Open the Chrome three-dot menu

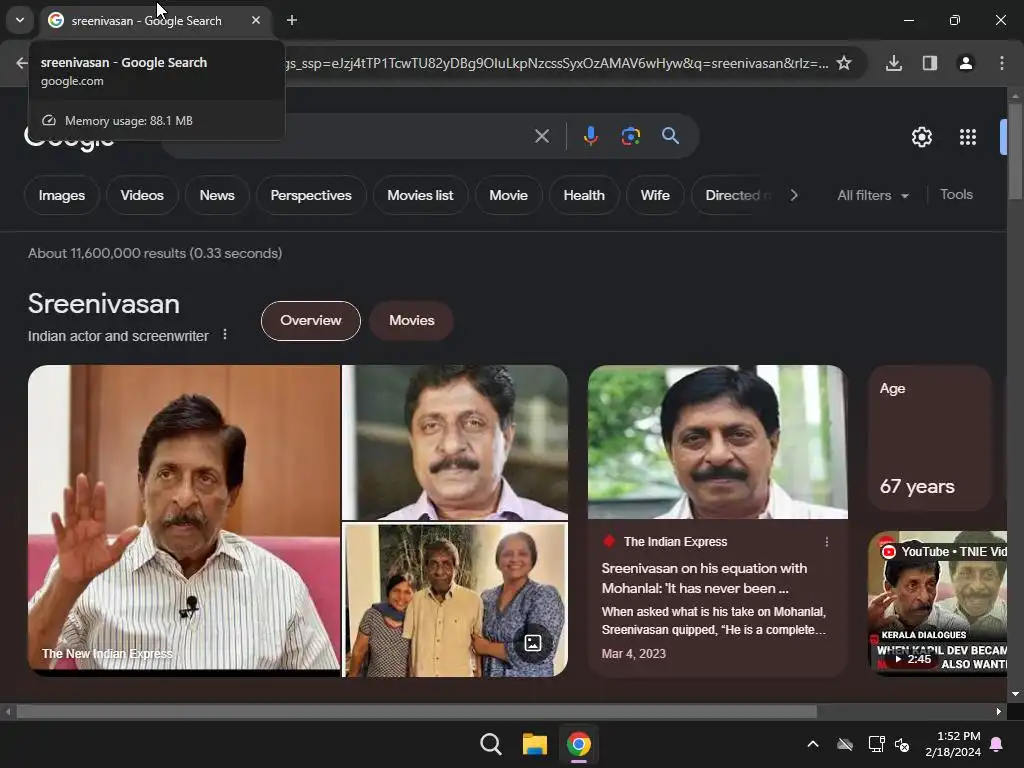coord(1002,63)
